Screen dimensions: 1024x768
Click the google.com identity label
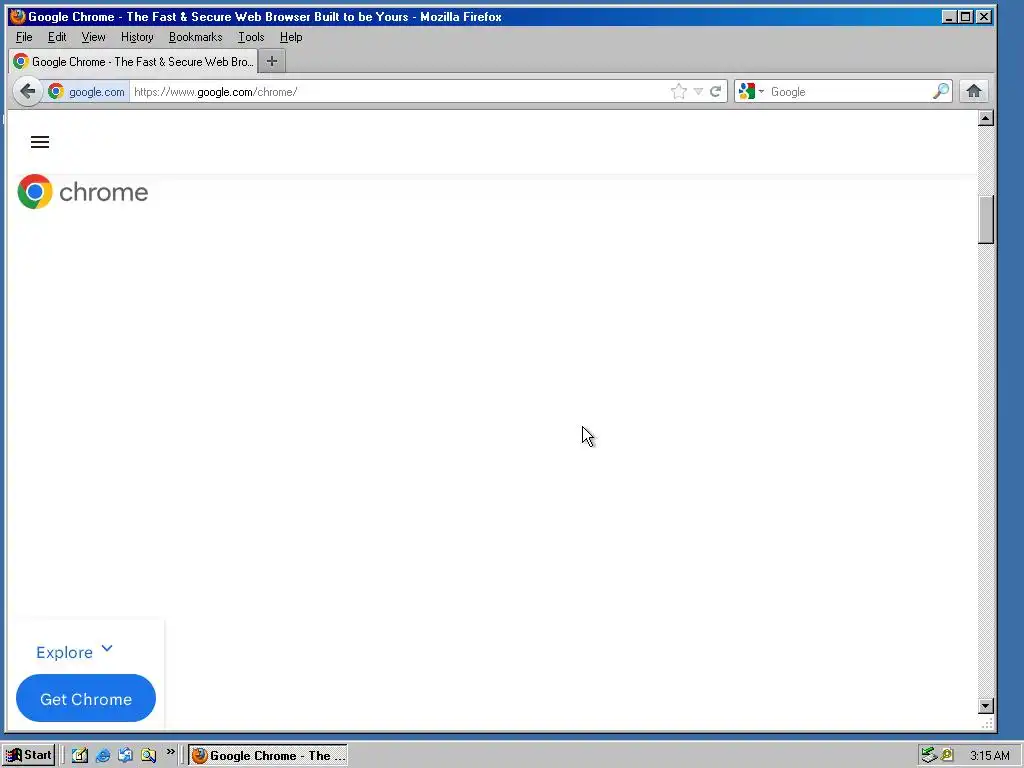coord(97,92)
